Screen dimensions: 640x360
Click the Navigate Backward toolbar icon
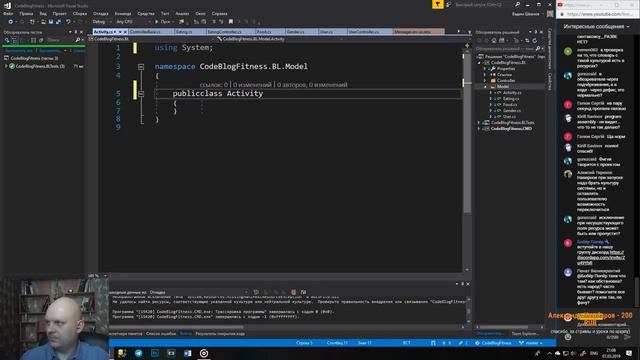11,22
